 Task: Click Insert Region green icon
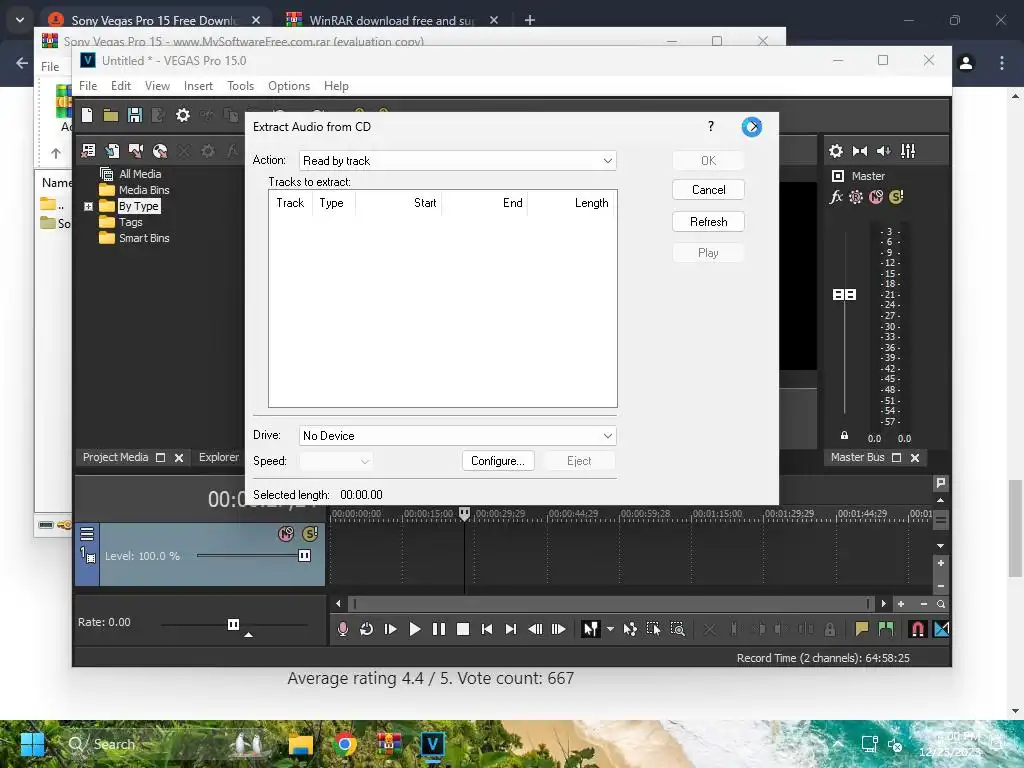(886, 629)
